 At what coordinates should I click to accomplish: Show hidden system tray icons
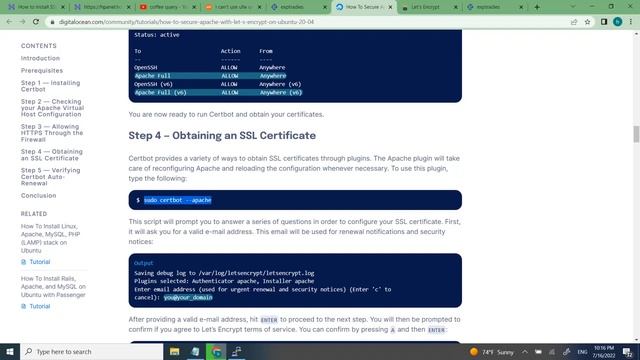coord(525,352)
